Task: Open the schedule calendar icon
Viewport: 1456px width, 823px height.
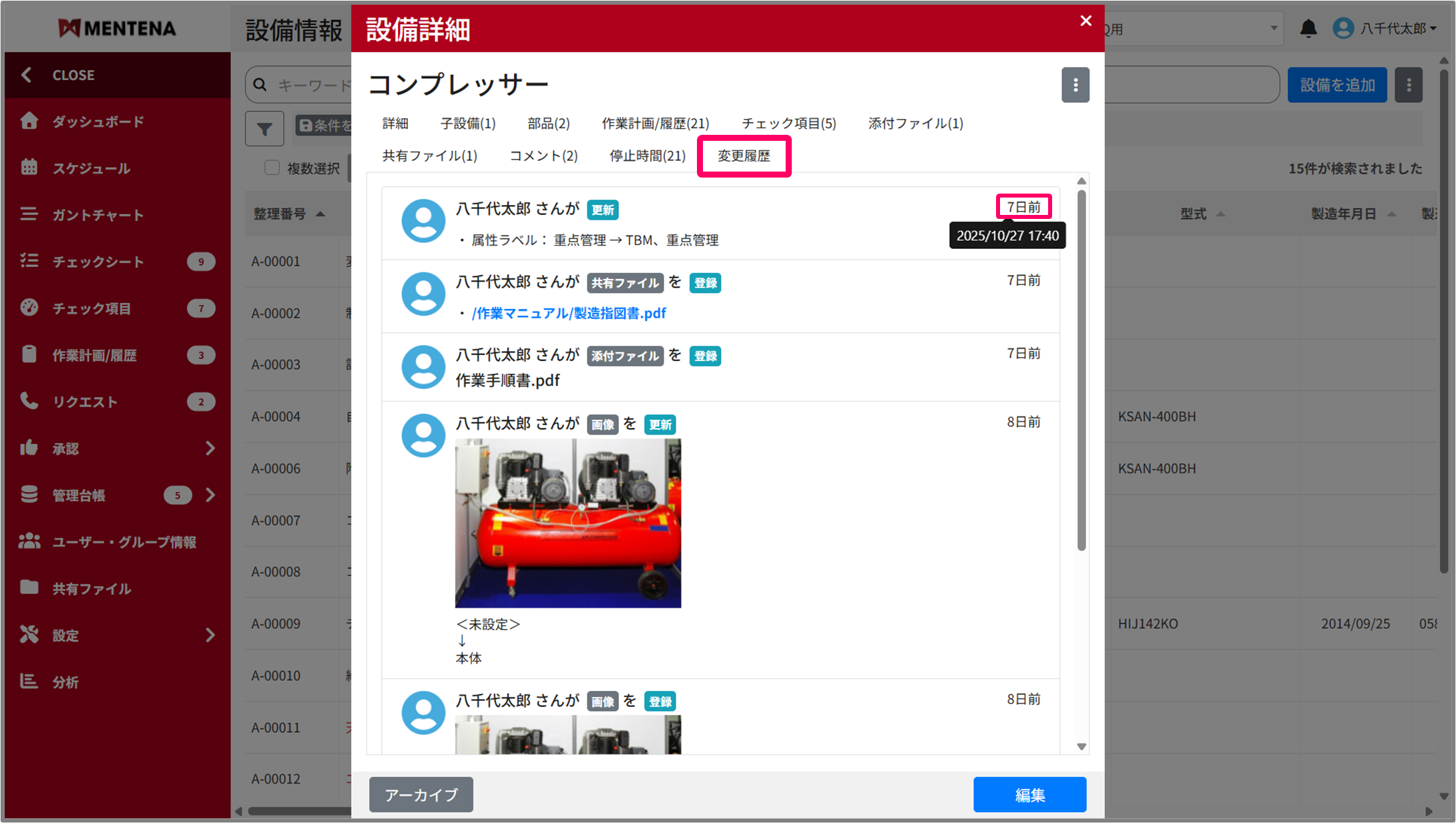Action: pyautogui.click(x=29, y=168)
